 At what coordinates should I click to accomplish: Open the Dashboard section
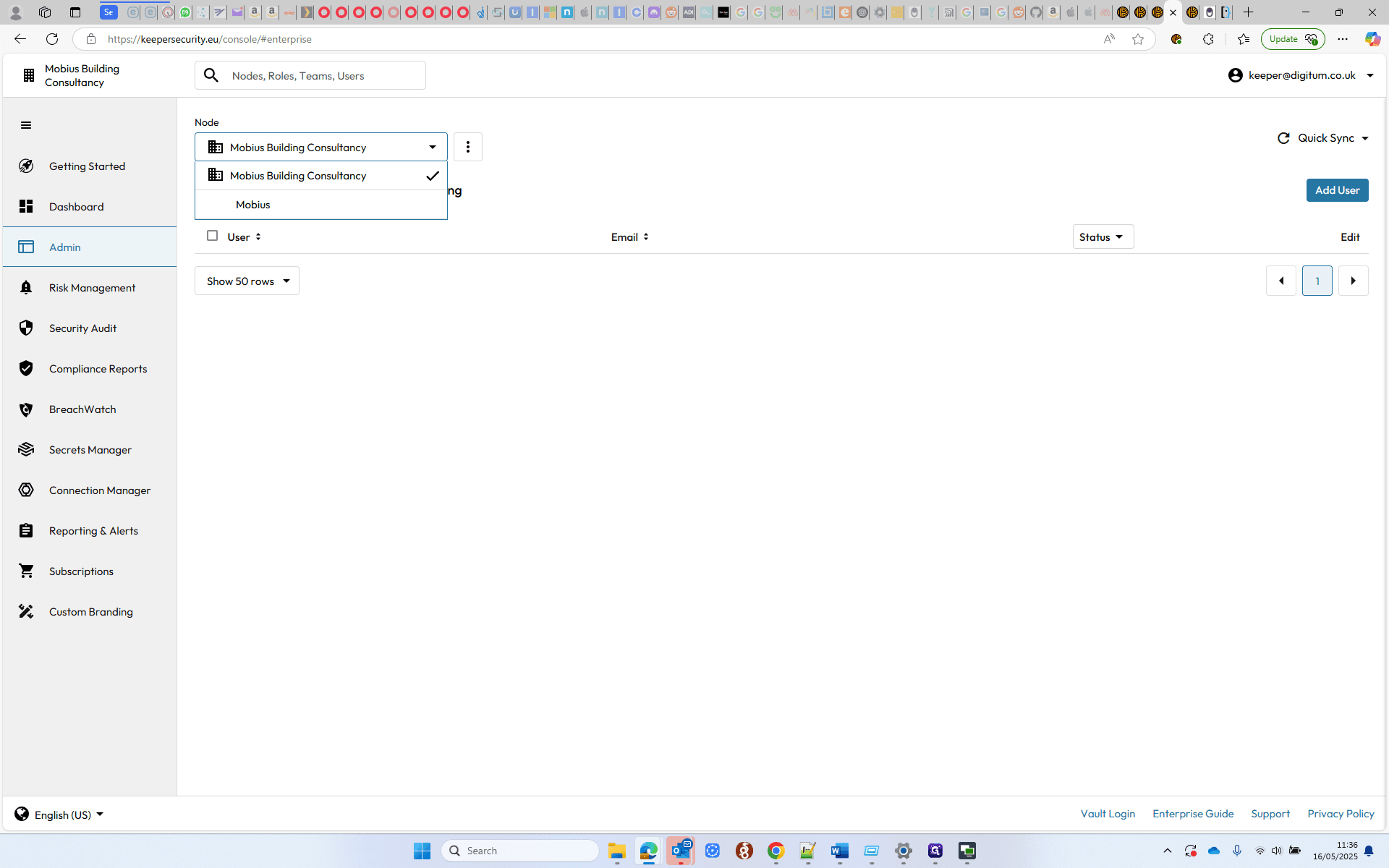90,207
